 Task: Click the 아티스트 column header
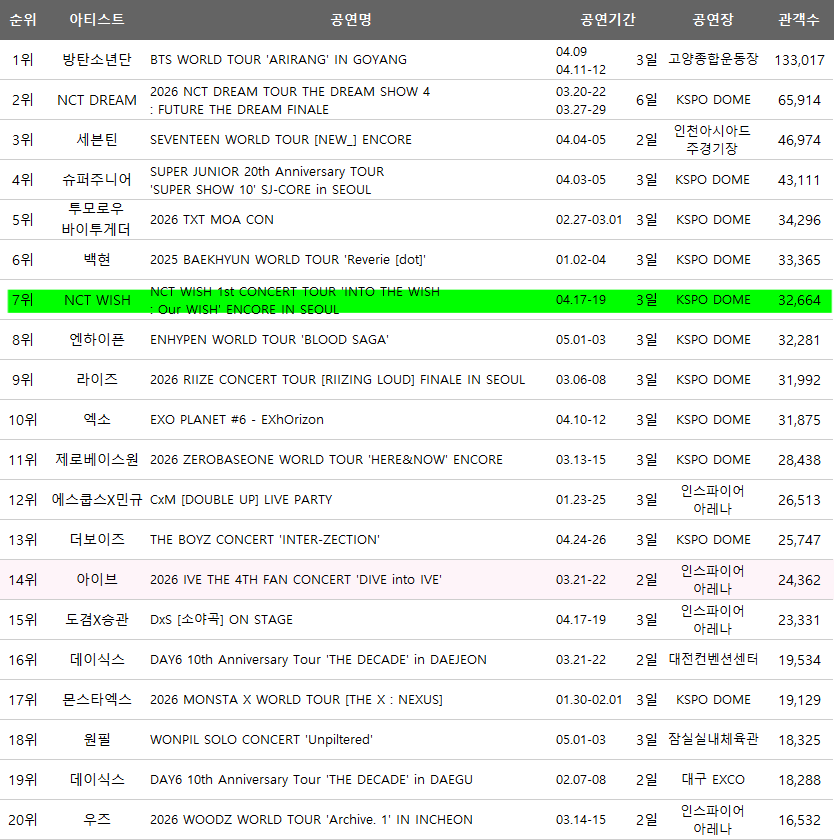coord(97,20)
